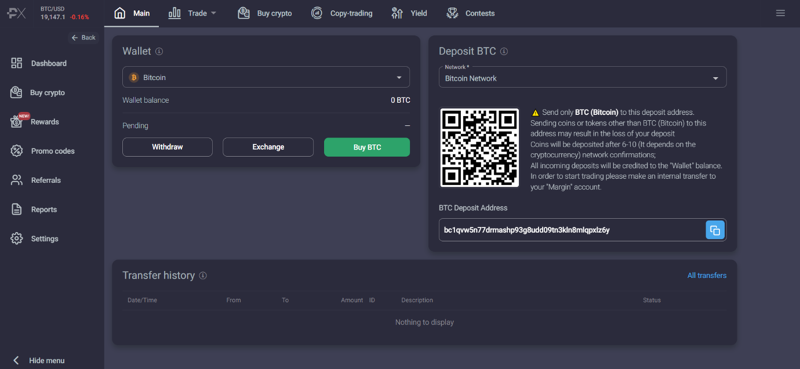Open the Copy-trading tab label
800x369 pixels.
[x=351, y=13]
